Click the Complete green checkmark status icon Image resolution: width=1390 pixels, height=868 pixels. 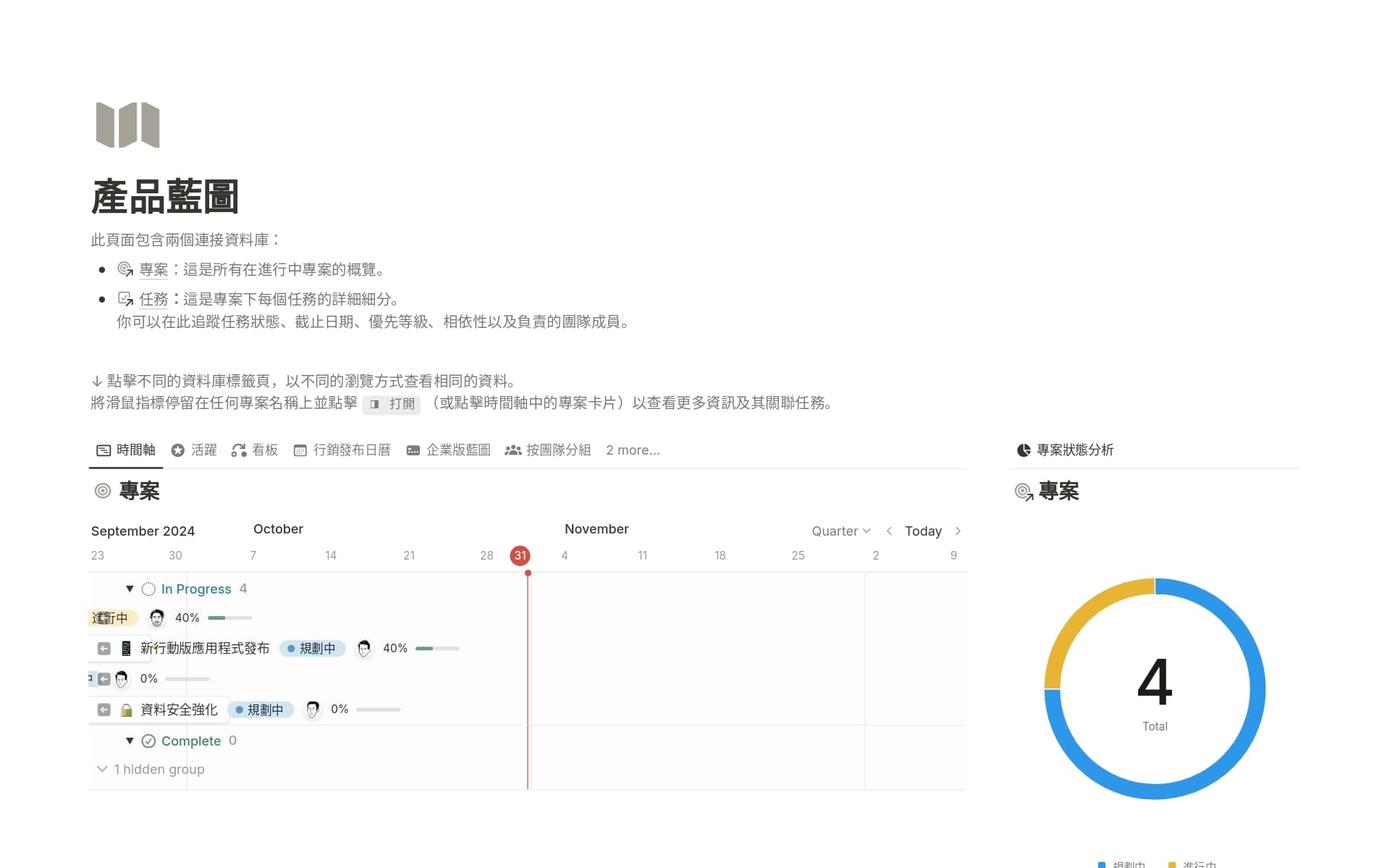coord(148,741)
